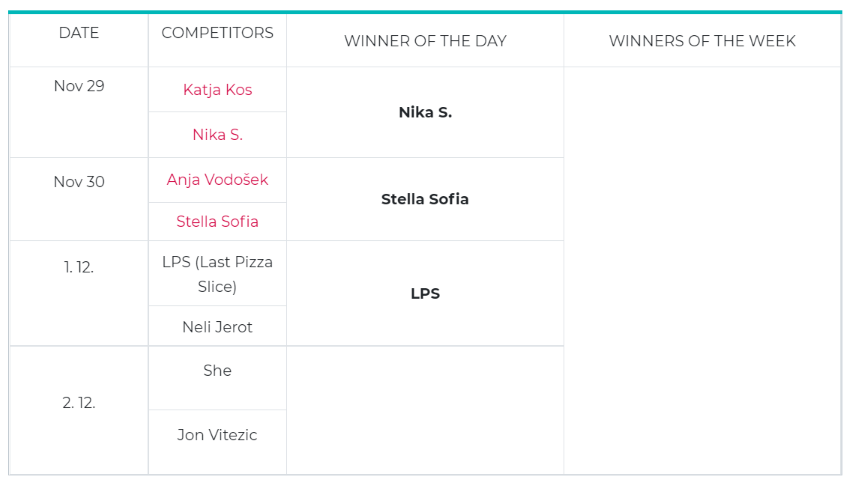Select the Nov 29 date cell
Image resolution: width=850 pixels, height=486 pixels.
tap(79, 112)
